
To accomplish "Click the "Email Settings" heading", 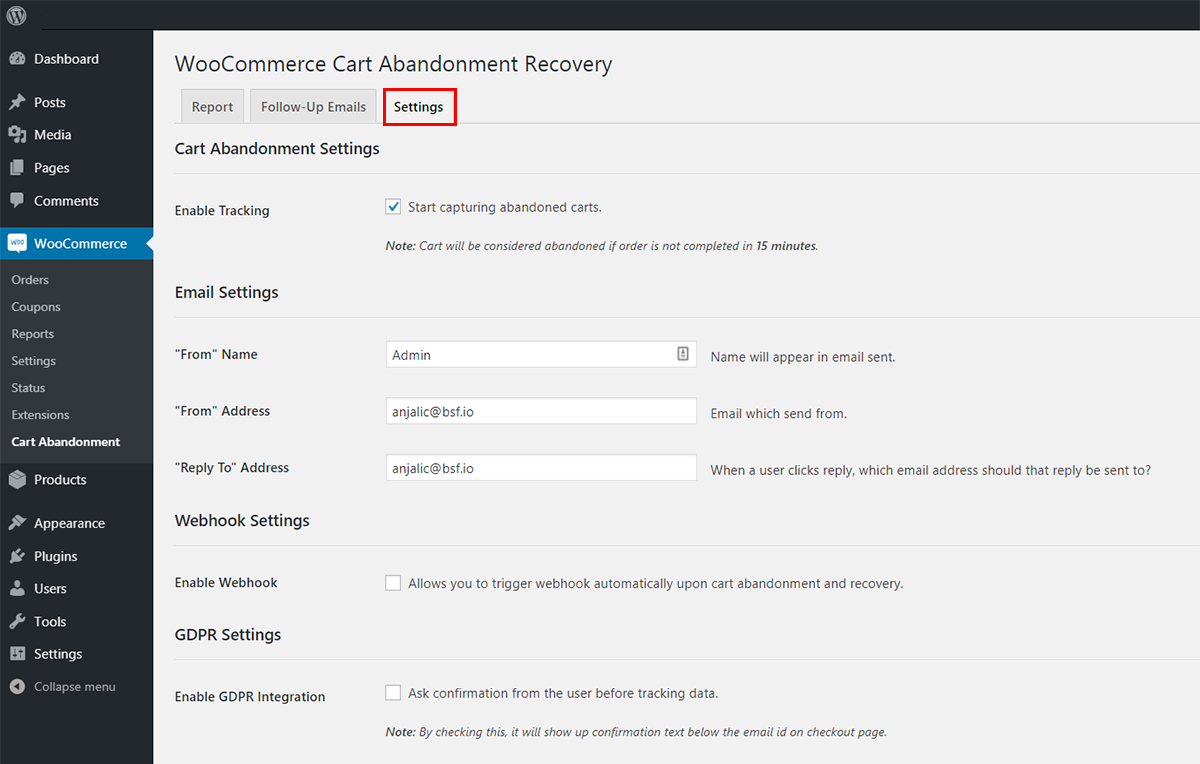I will (227, 293).
